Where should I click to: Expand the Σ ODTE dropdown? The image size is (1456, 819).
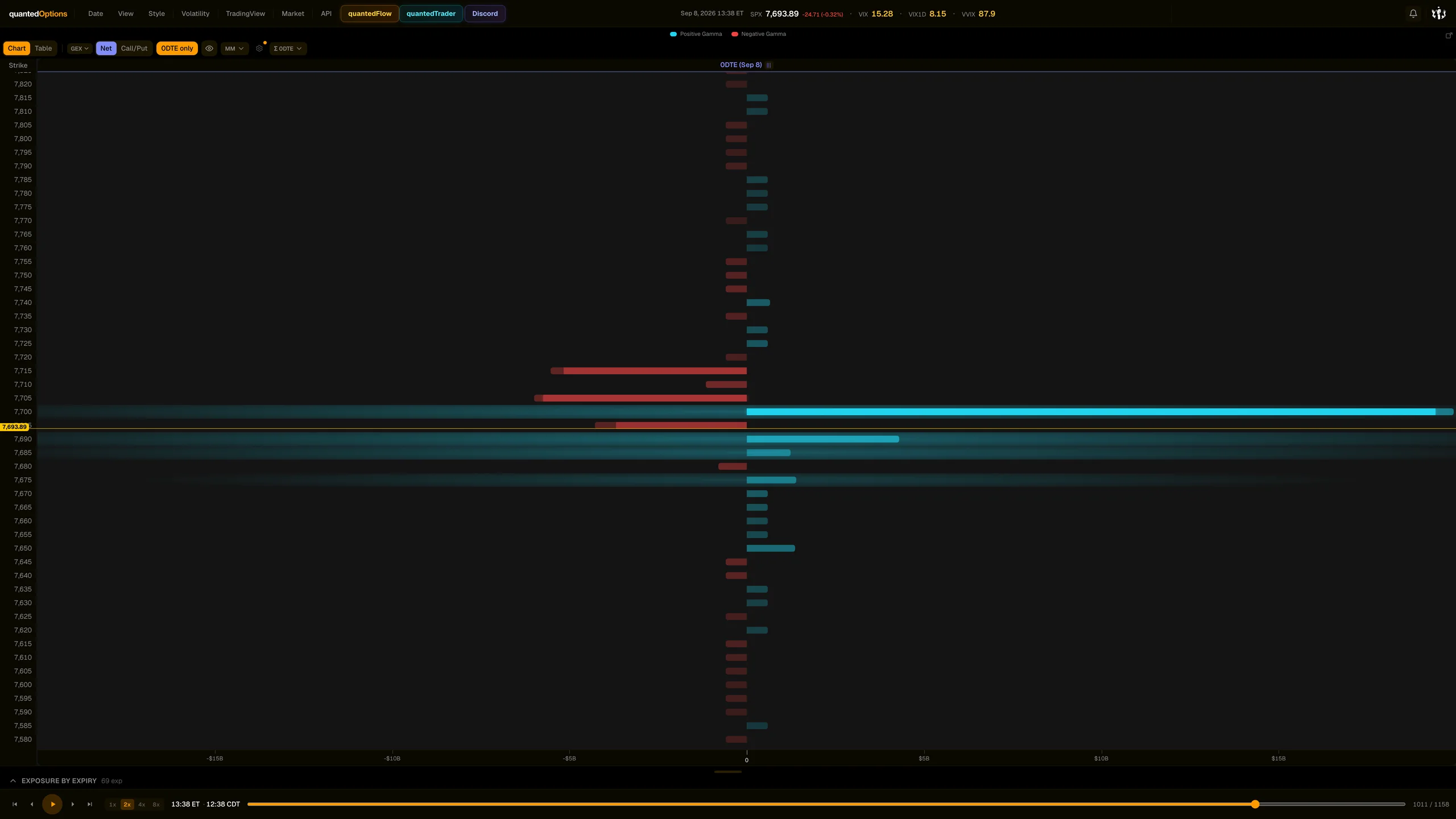point(288,48)
